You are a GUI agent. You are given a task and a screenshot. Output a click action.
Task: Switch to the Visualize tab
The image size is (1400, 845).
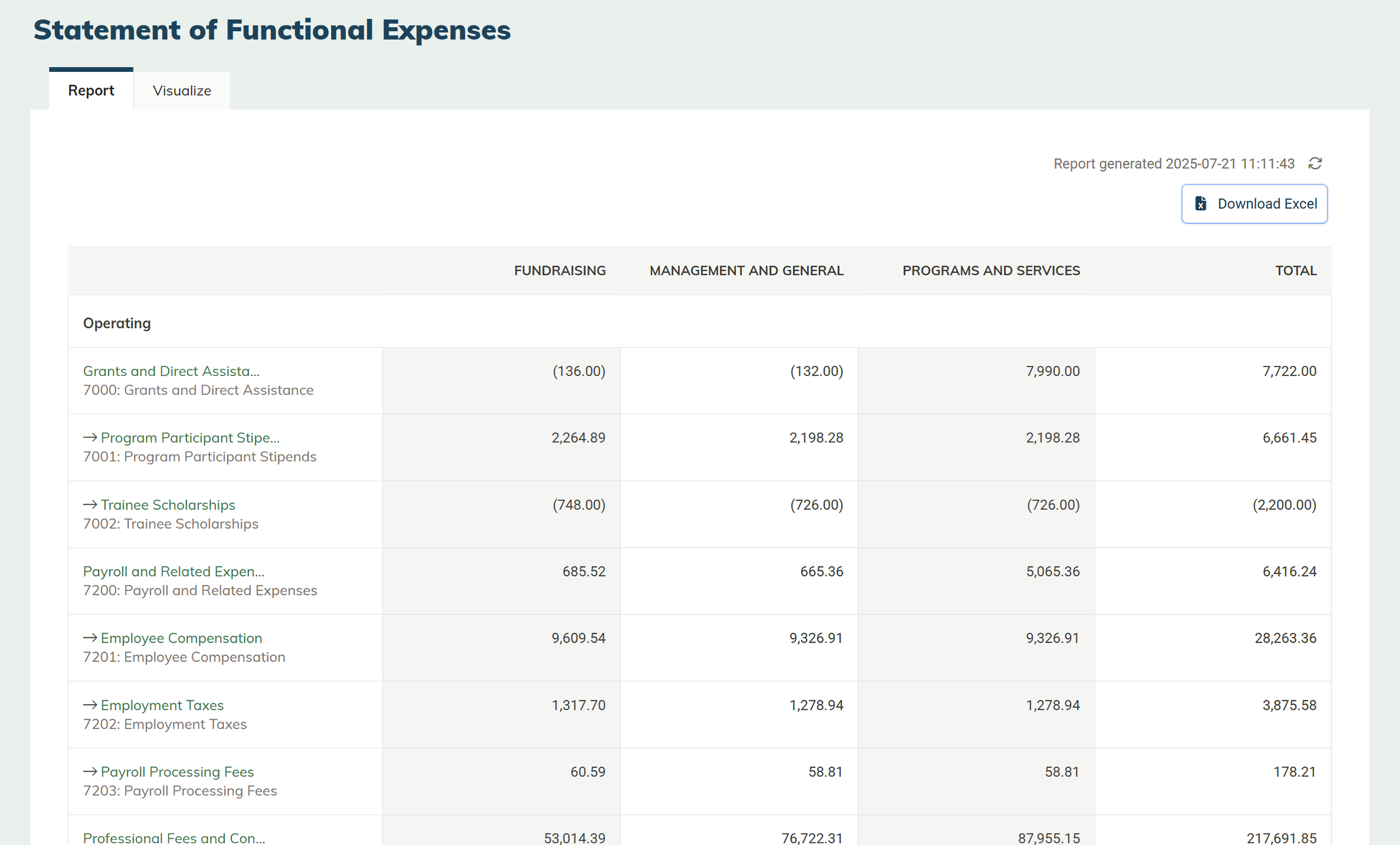[x=182, y=90]
